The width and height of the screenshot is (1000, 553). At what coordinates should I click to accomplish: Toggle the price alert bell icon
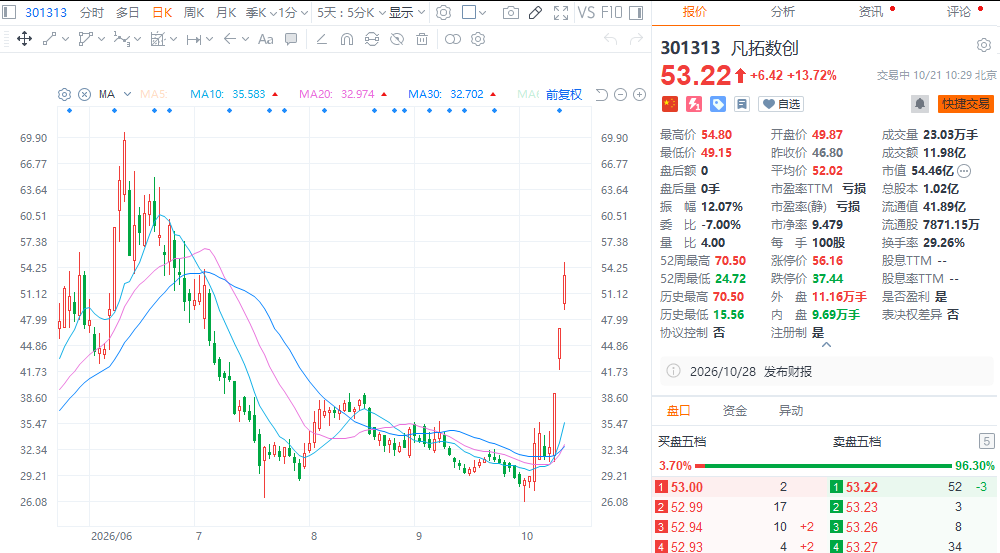pos(920,104)
